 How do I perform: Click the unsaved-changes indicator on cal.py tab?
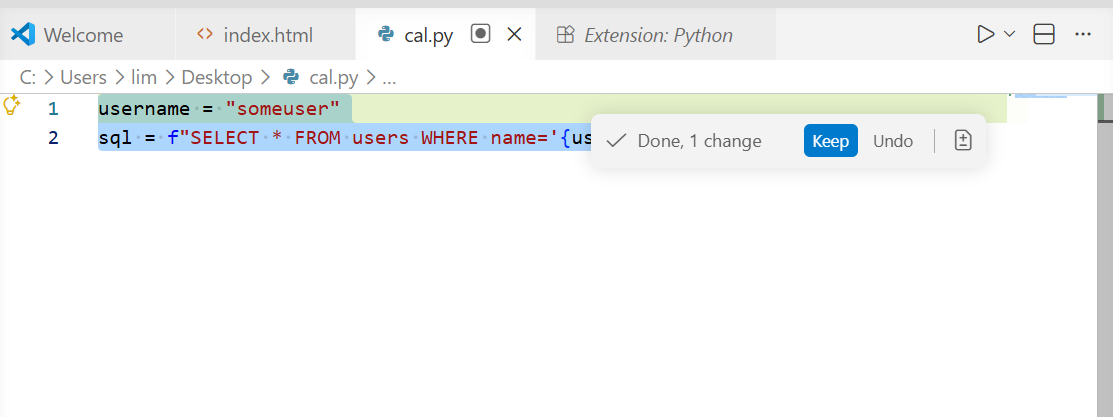(x=481, y=34)
